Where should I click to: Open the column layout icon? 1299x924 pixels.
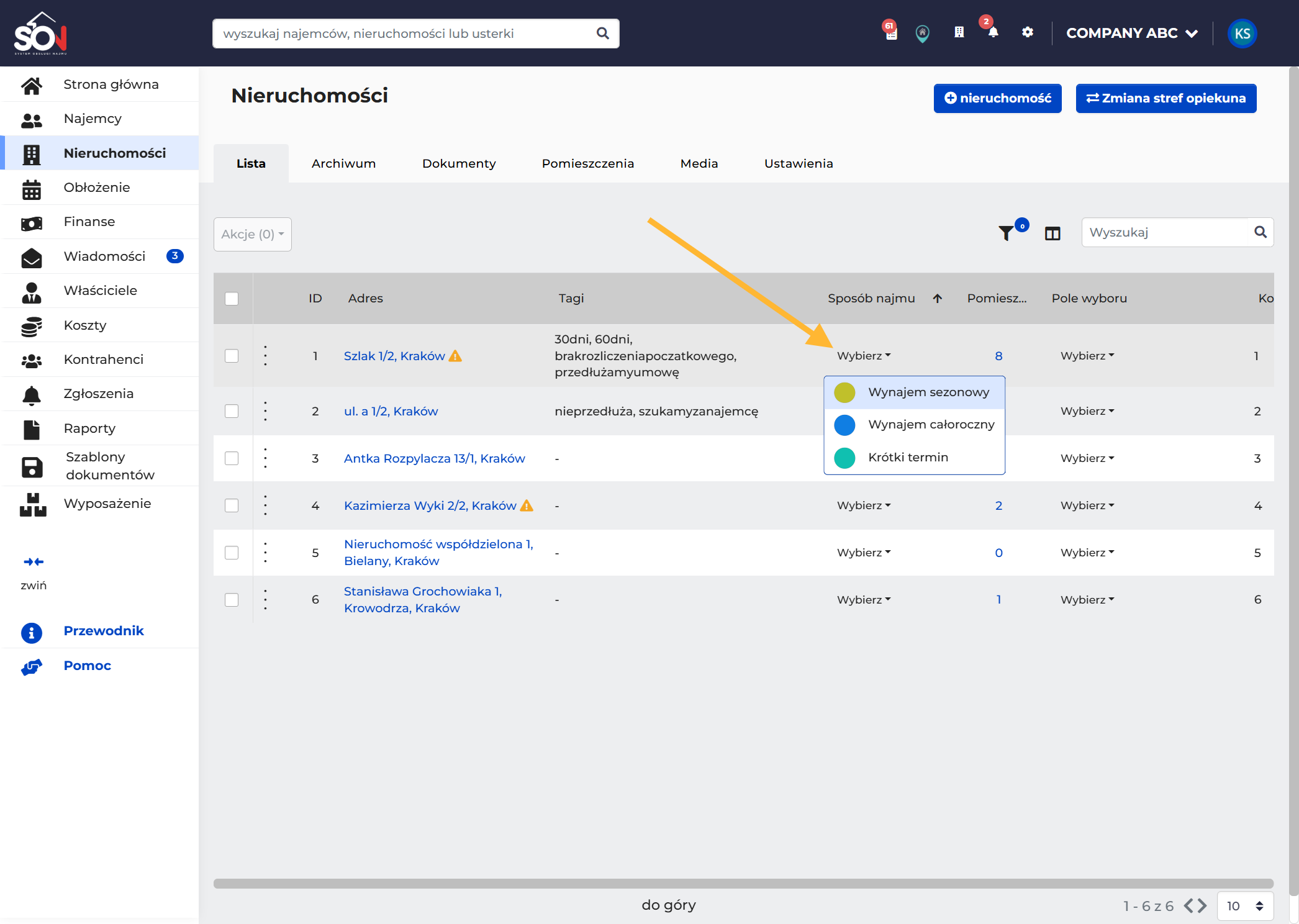[x=1052, y=233]
